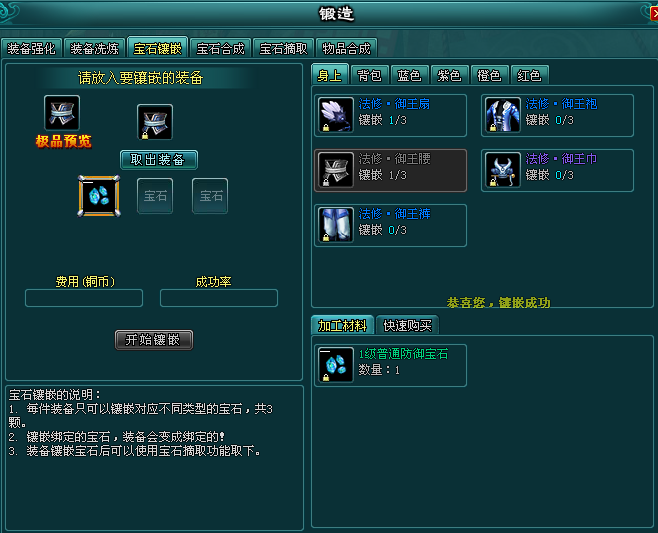Image resolution: width=658 pixels, height=533 pixels.
Task: Click the inlaid blue gem slot with orange frame
Action: (99, 196)
